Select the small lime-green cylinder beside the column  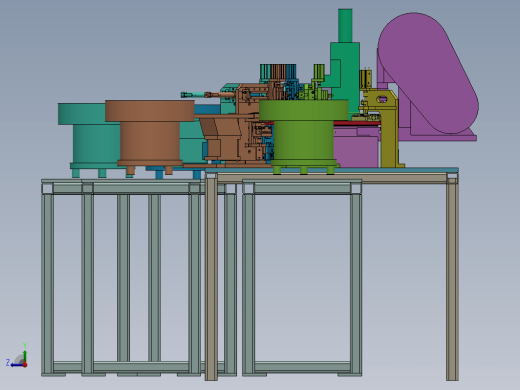(319, 71)
